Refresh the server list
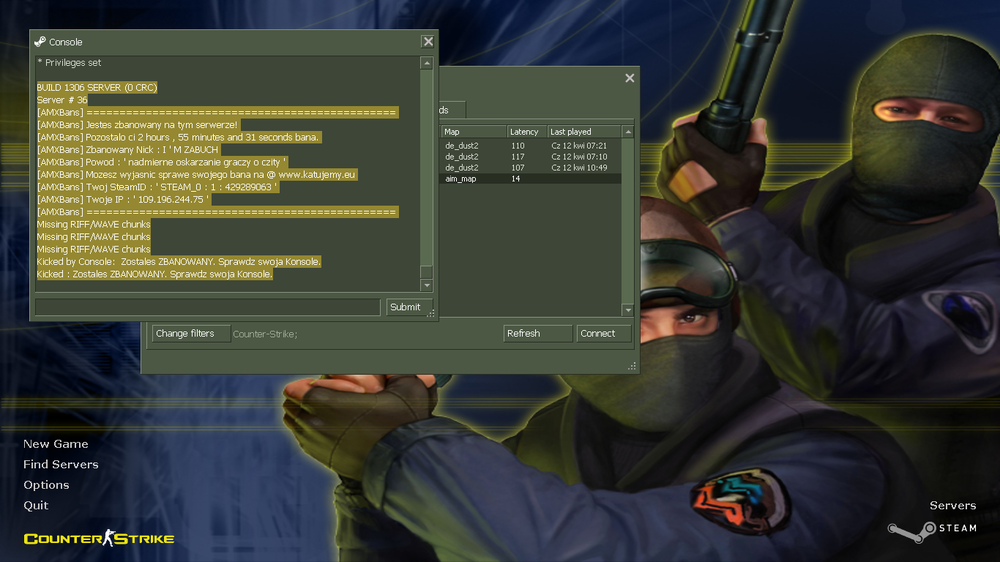This screenshot has width=1000, height=562. [537, 334]
